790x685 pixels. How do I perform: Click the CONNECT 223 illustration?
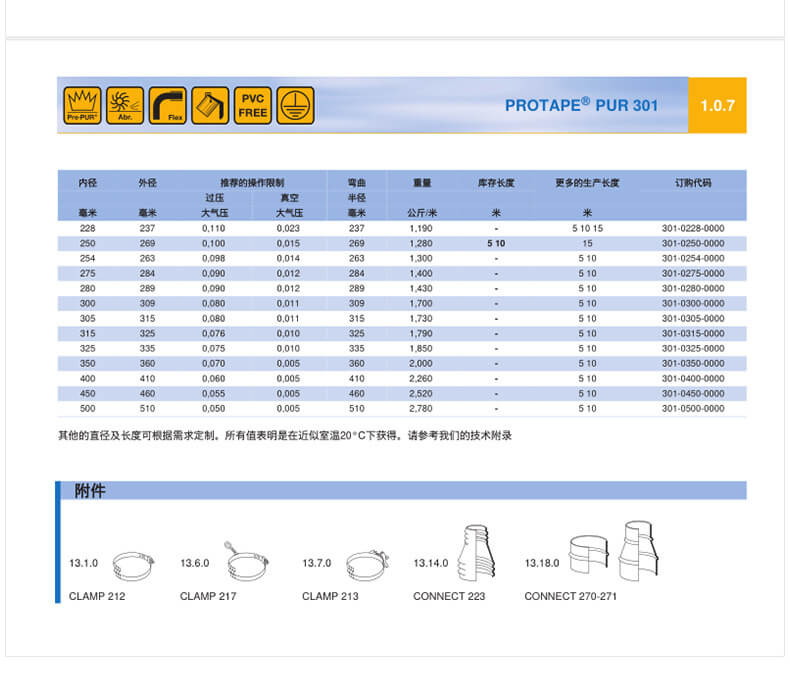pos(477,553)
